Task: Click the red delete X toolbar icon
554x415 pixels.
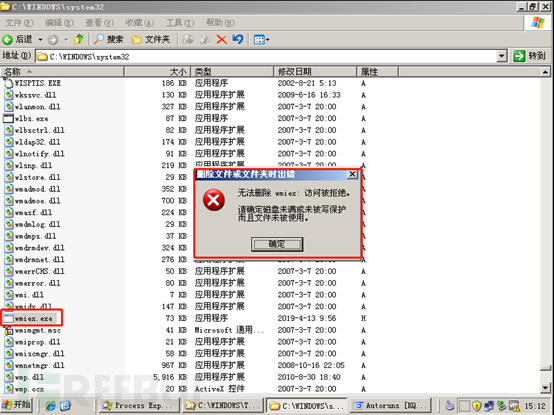Action: tap(222, 40)
